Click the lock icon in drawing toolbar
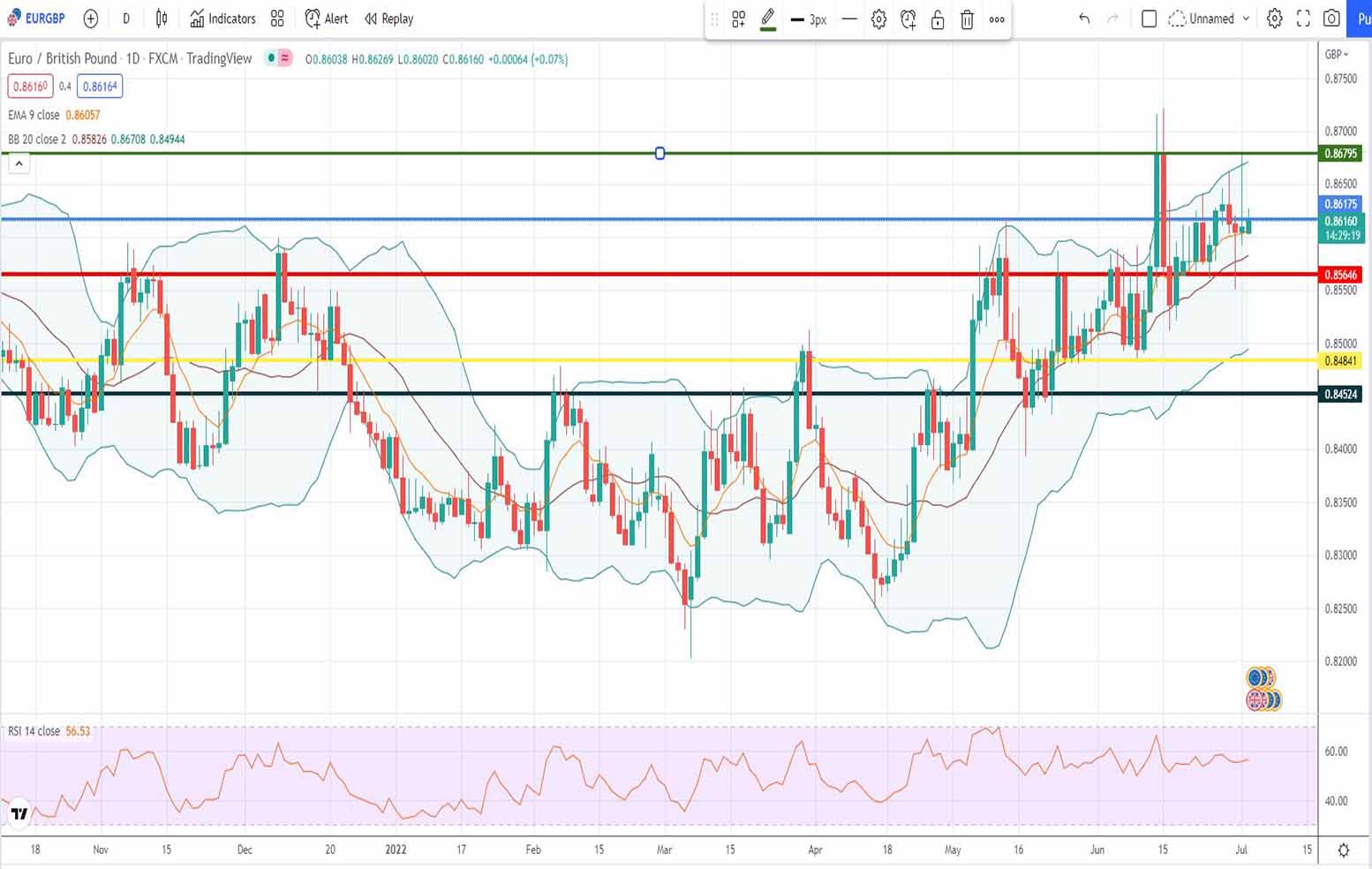The width and height of the screenshot is (1372, 869). (x=938, y=19)
